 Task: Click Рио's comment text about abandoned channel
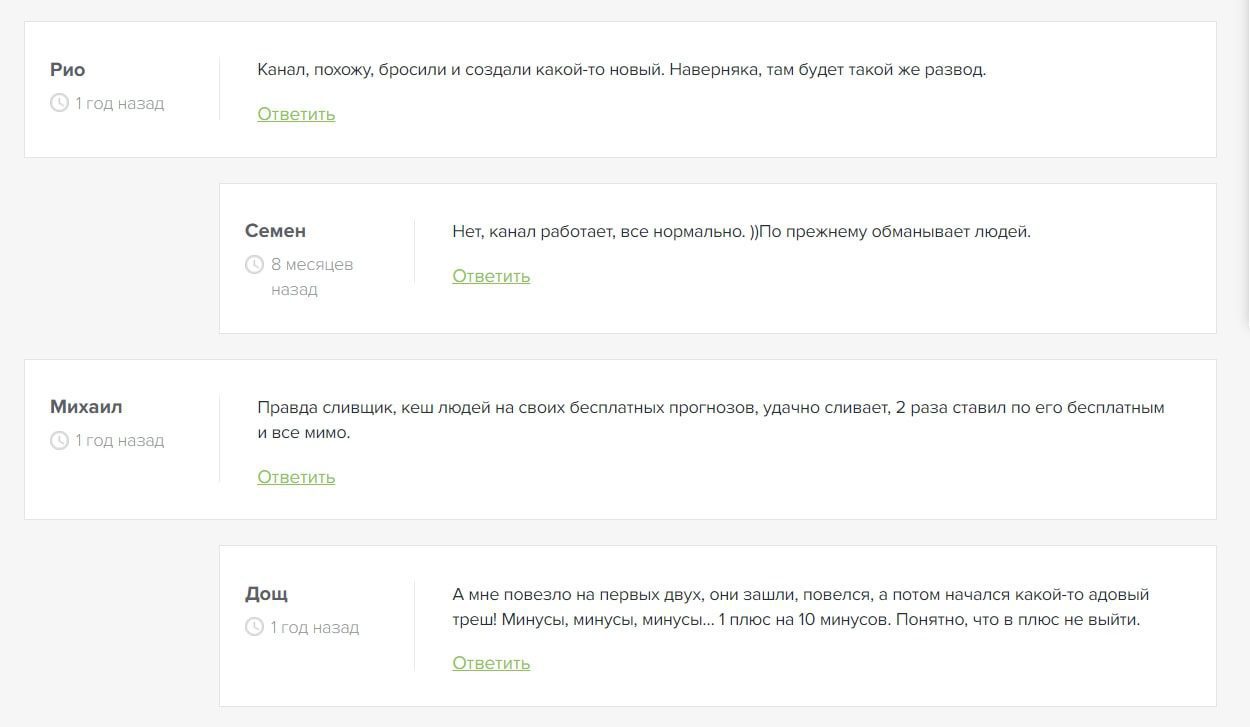(x=621, y=70)
